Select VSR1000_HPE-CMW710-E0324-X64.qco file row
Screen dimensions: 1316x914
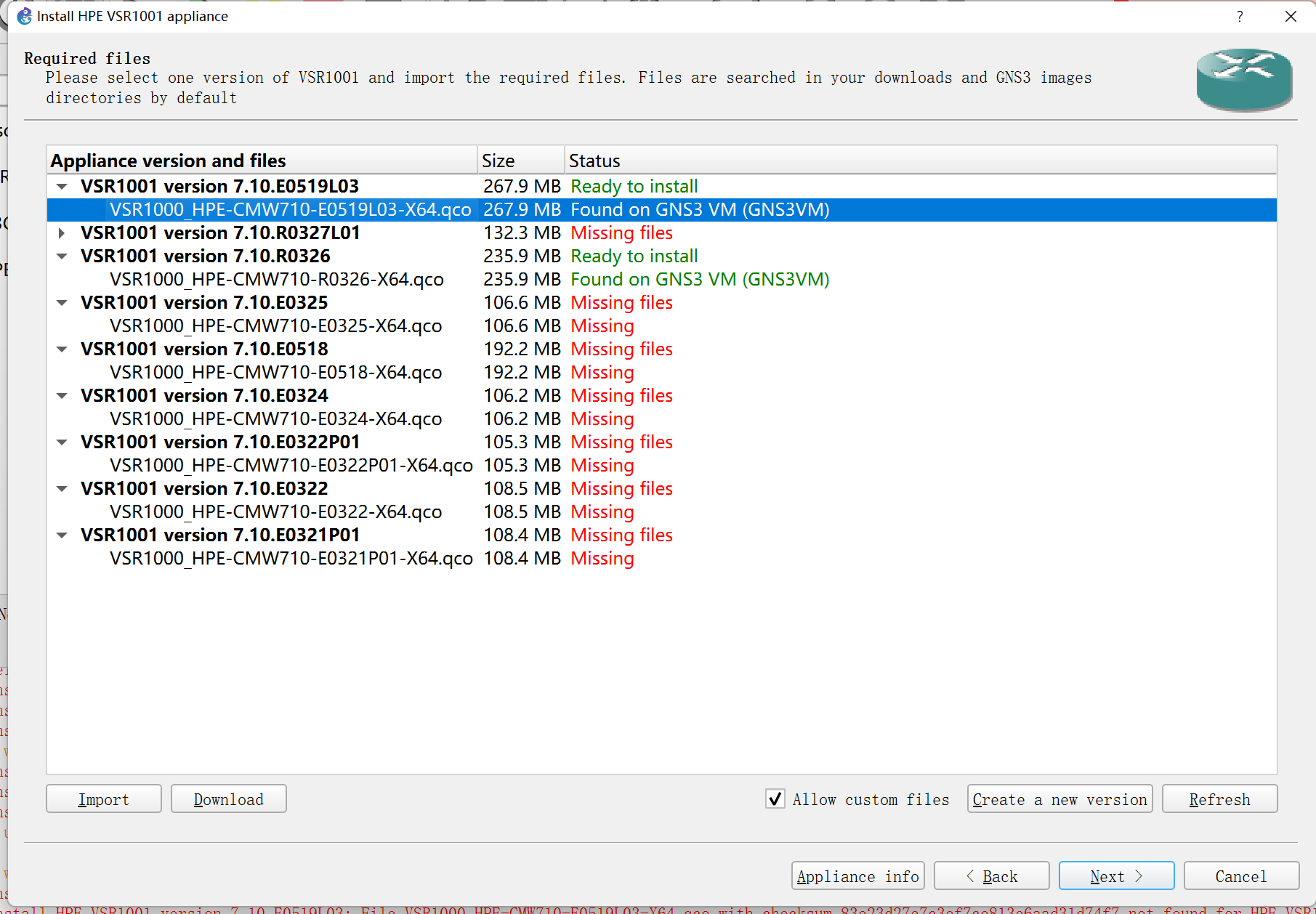pyautogui.click(x=661, y=419)
